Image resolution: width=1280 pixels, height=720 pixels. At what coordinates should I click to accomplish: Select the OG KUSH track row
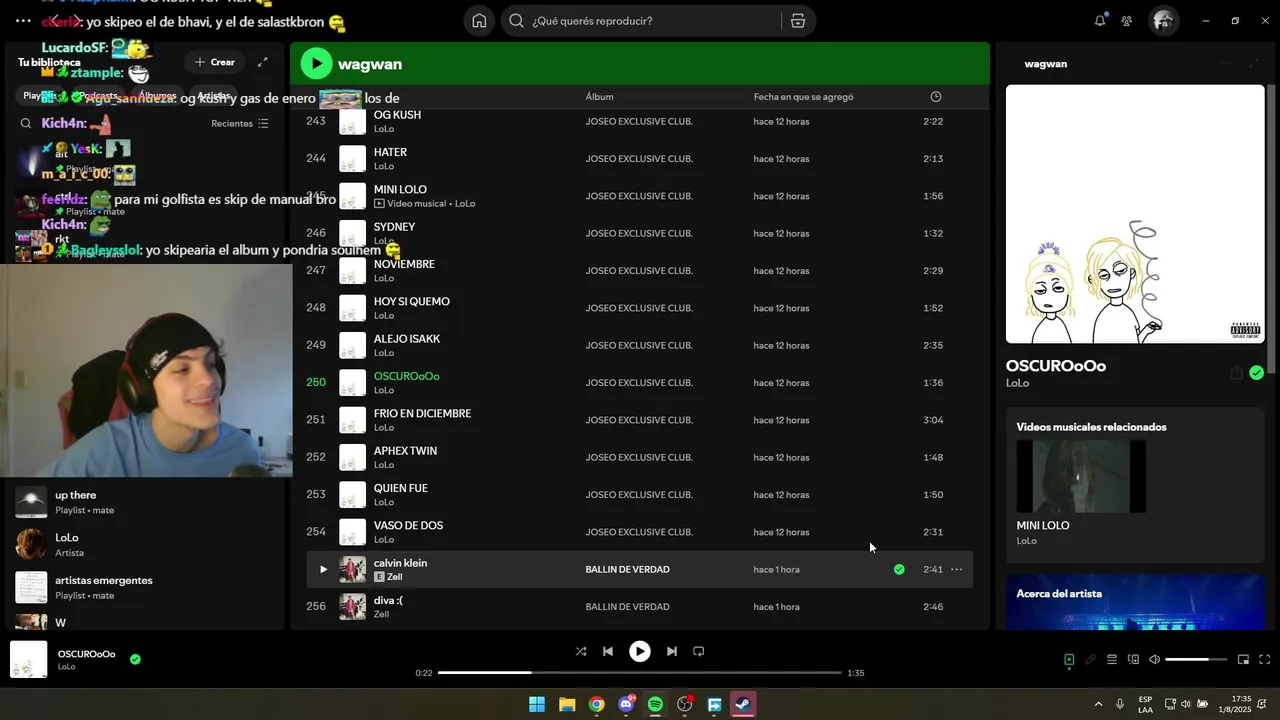(x=639, y=121)
